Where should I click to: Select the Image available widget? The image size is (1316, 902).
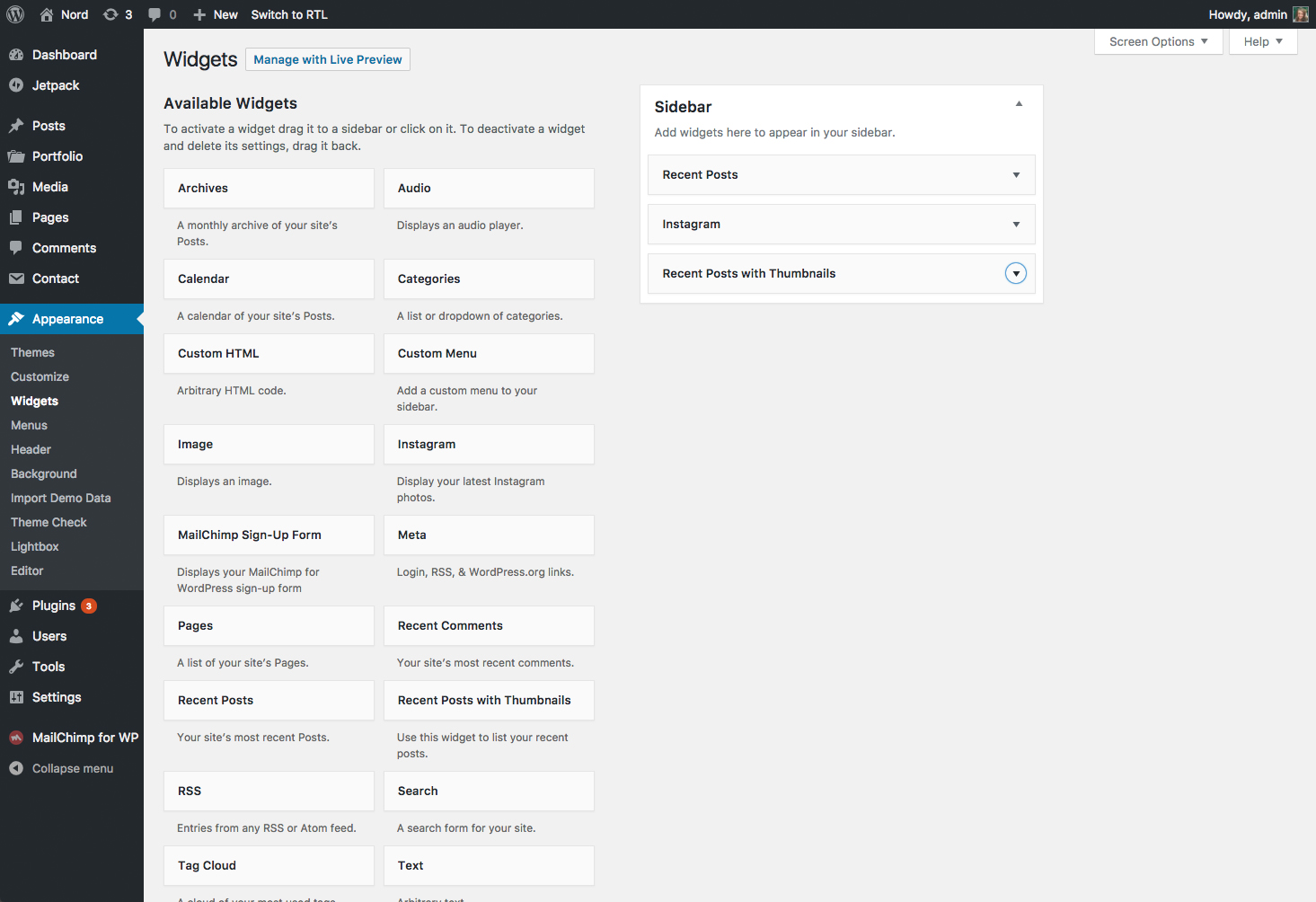pos(269,445)
